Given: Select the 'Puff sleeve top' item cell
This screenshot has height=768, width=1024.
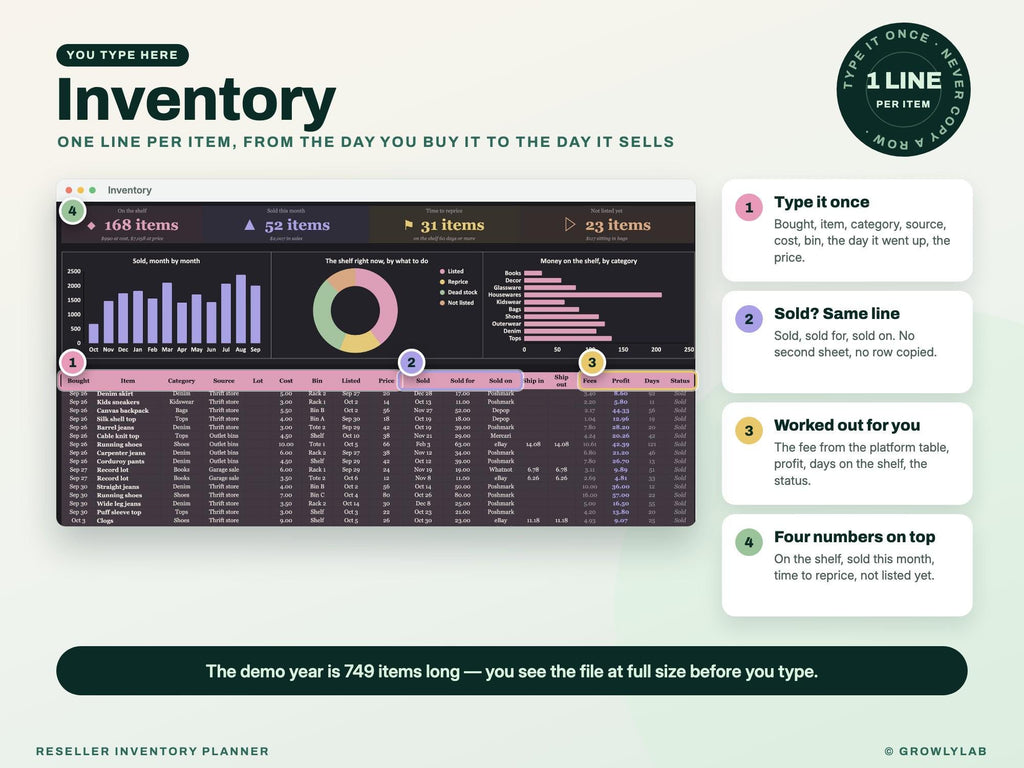Looking at the screenshot, I should 119,512.
